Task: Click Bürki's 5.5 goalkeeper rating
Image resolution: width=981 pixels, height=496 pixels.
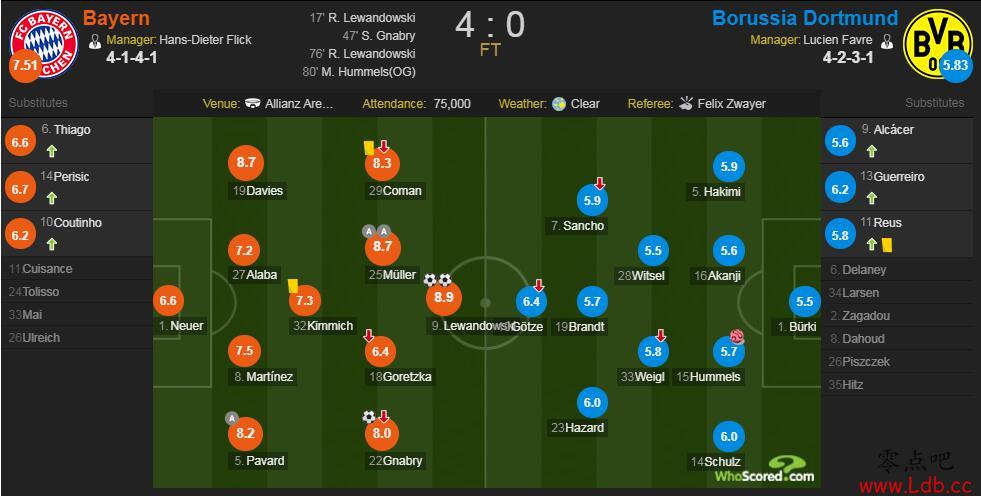Action: click(x=805, y=301)
